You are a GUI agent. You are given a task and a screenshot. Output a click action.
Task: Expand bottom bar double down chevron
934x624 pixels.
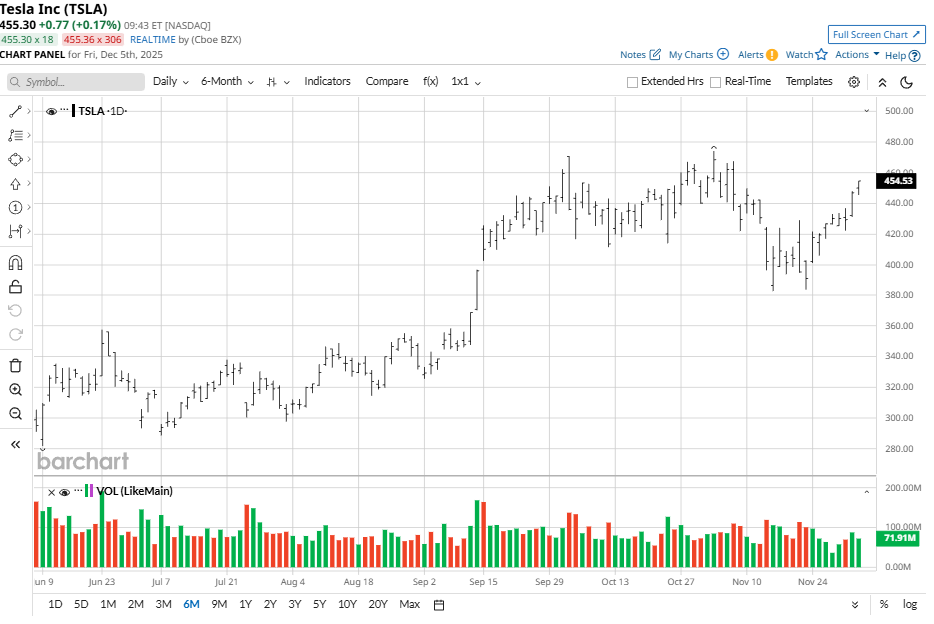click(x=855, y=604)
